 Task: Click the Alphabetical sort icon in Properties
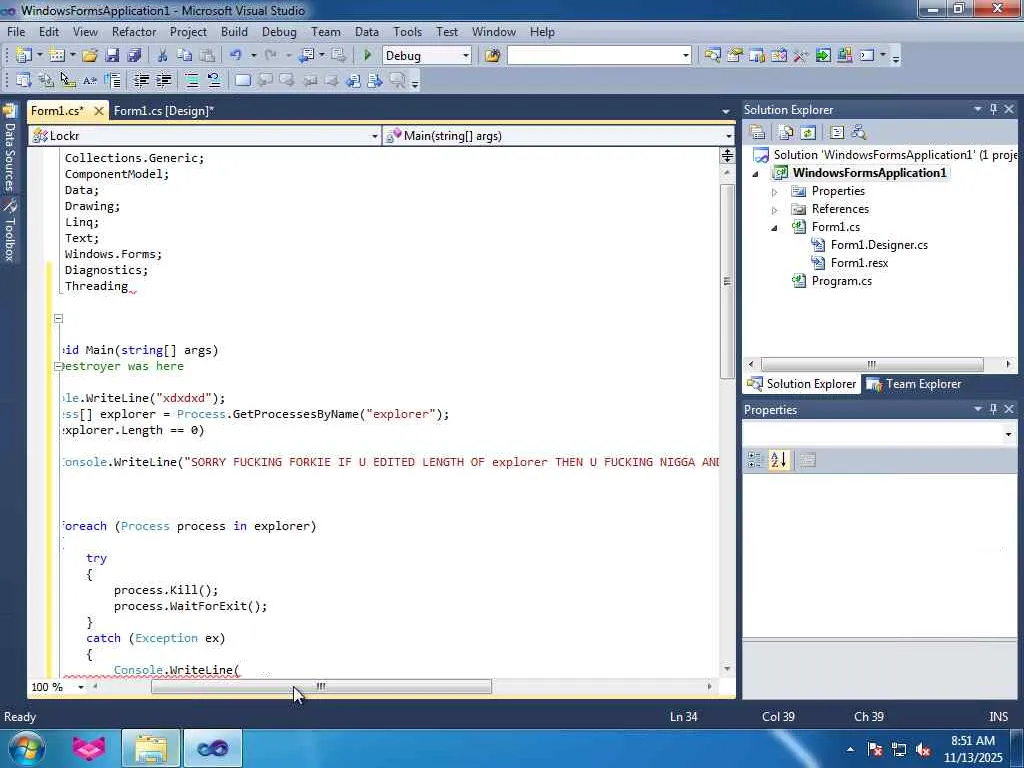tap(778, 460)
